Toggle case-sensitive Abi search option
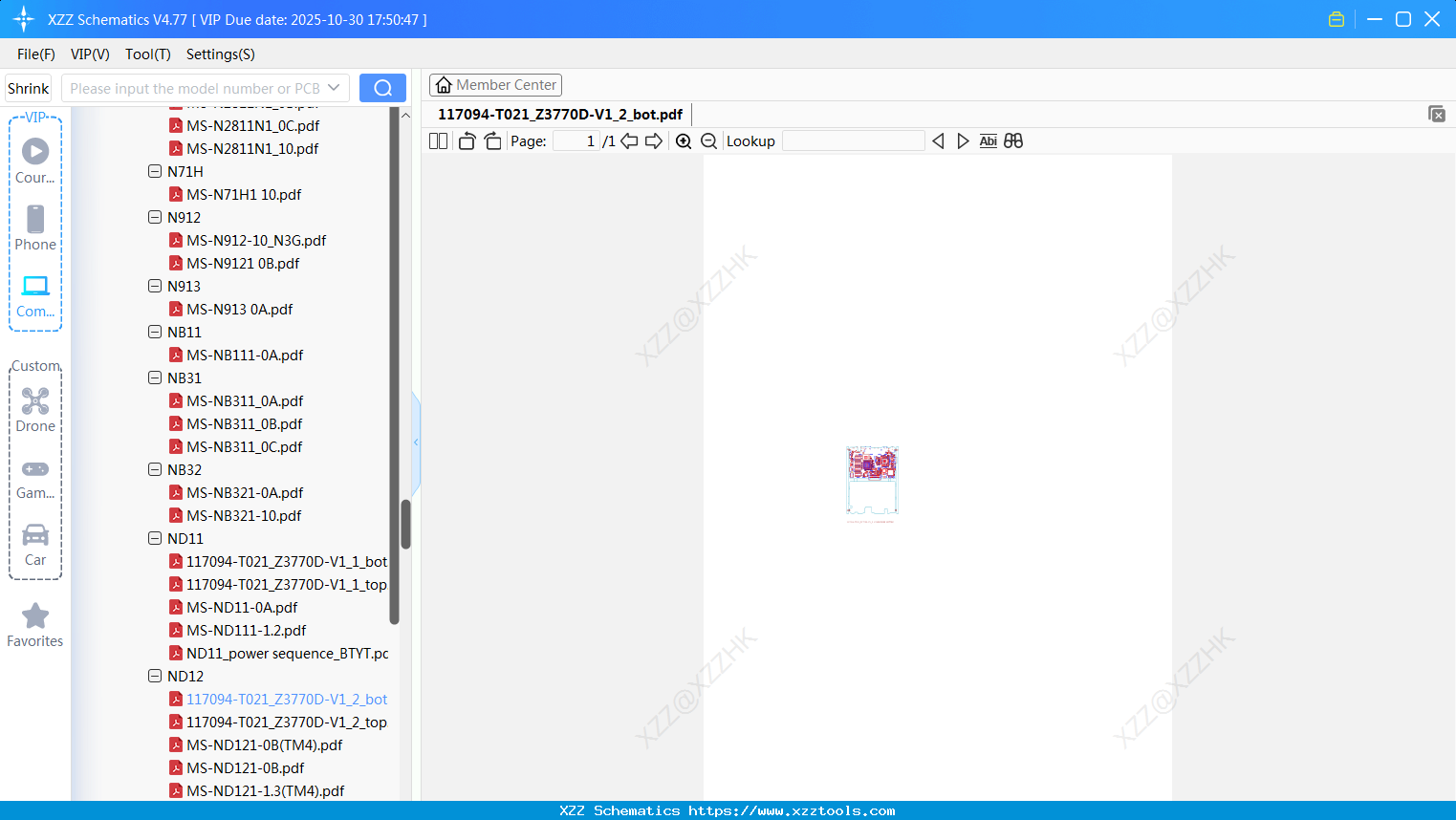The image size is (1456, 820). tap(988, 140)
